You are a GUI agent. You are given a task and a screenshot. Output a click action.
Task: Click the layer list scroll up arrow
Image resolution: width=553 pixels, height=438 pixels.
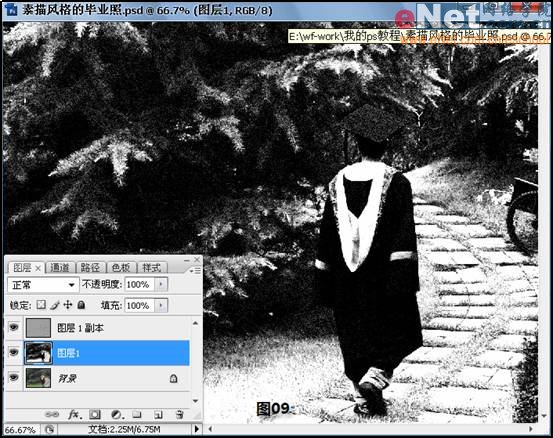click(x=195, y=323)
